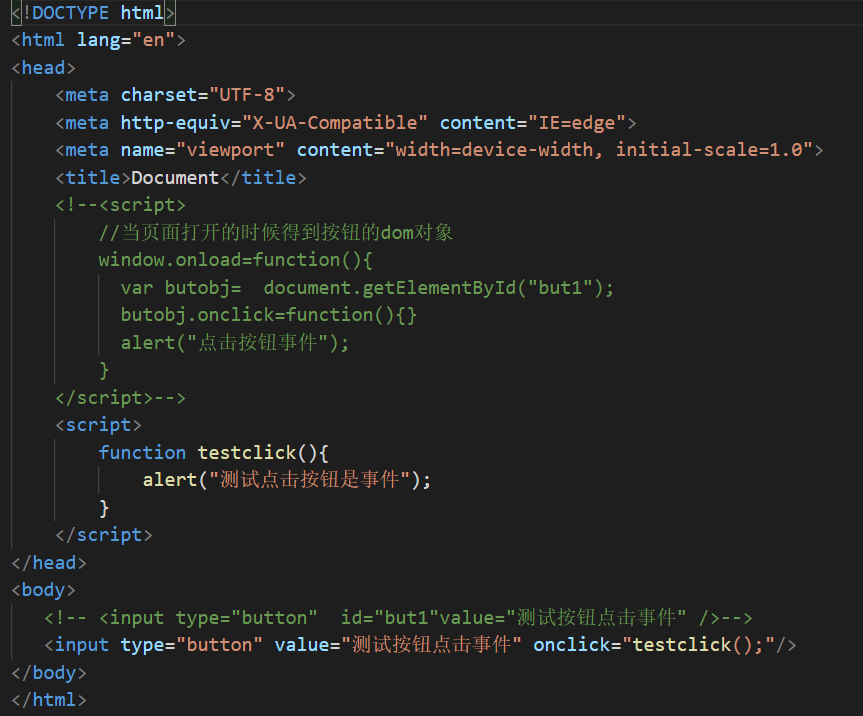Click the opening body tag
This screenshot has height=716, width=863.
tap(42, 589)
